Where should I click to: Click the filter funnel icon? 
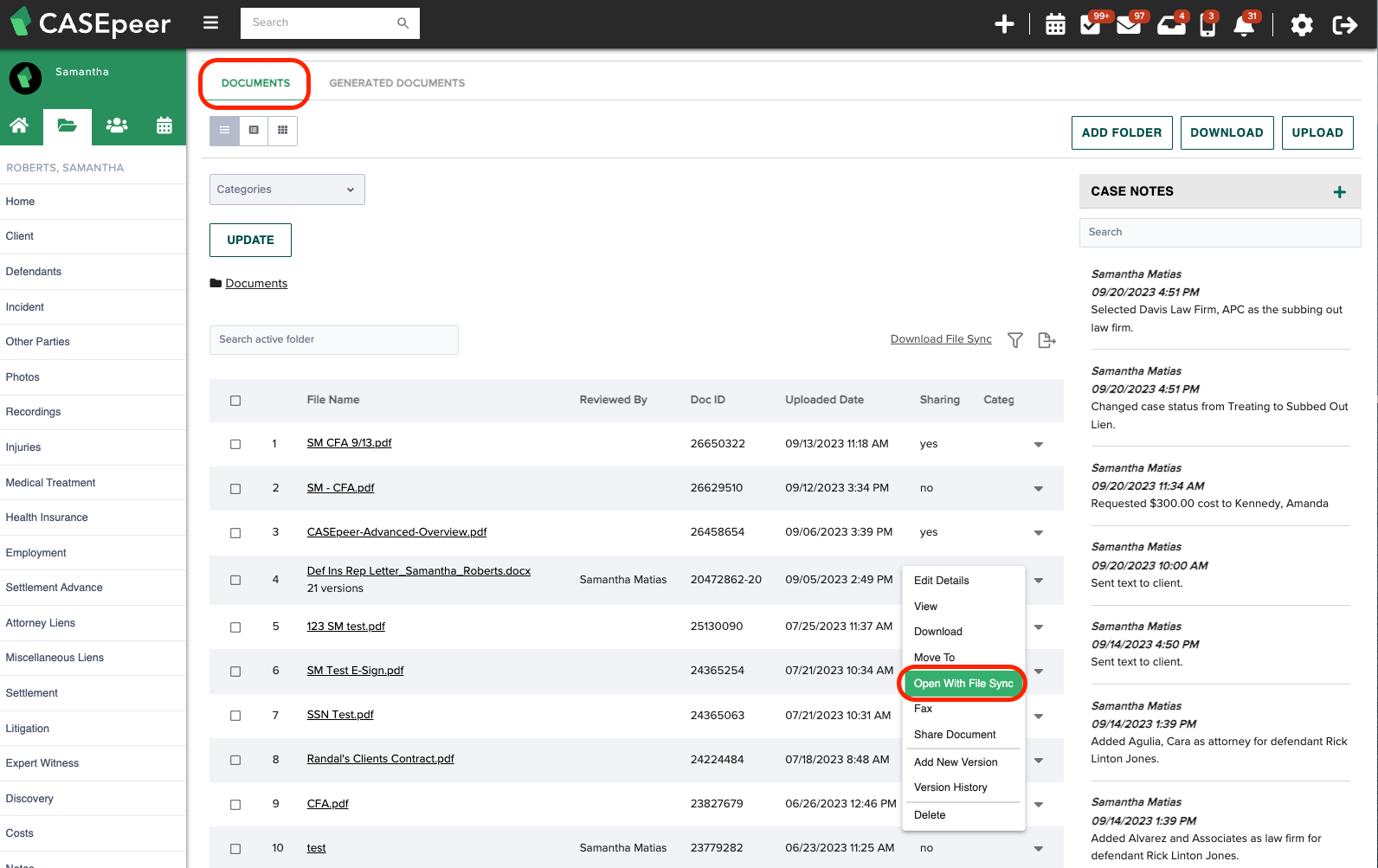[1015, 340]
